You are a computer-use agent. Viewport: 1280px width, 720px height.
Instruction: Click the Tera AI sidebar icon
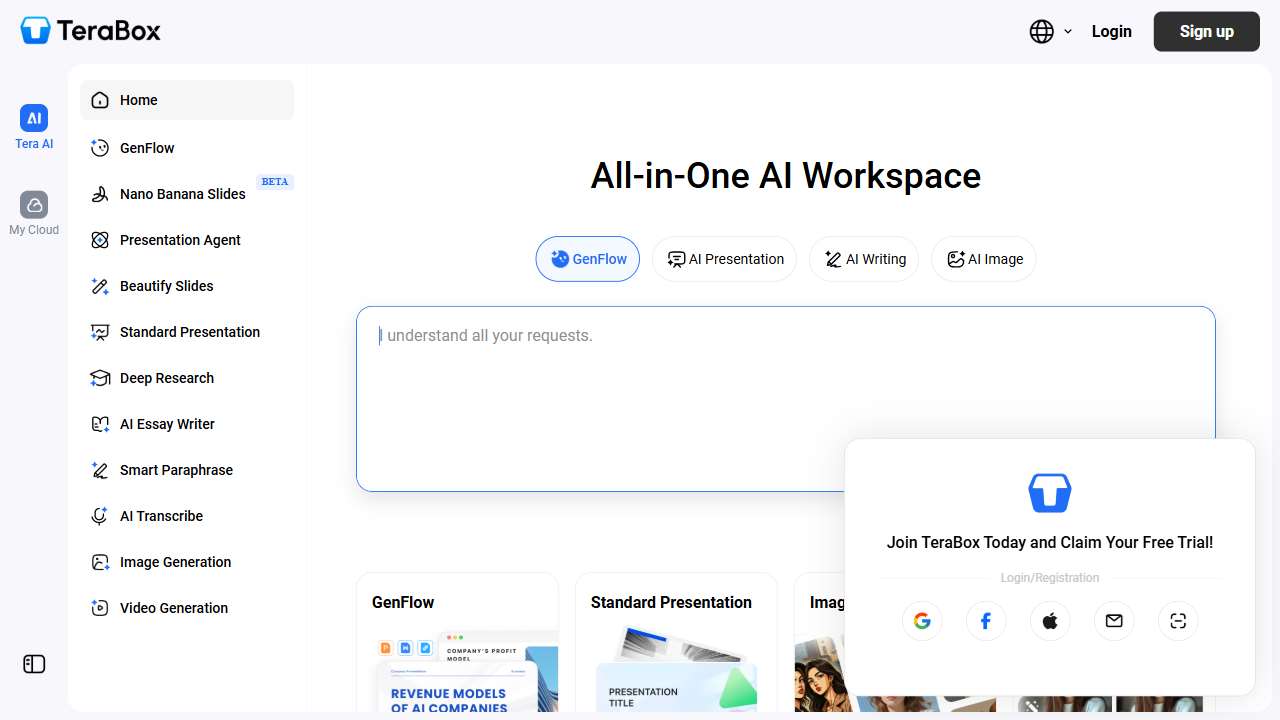[x=34, y=119]
